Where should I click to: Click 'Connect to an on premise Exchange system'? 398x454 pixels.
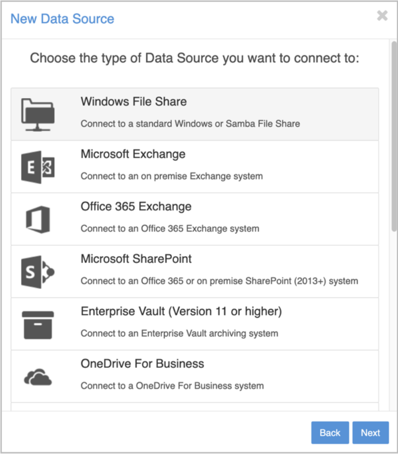point(172,176)
